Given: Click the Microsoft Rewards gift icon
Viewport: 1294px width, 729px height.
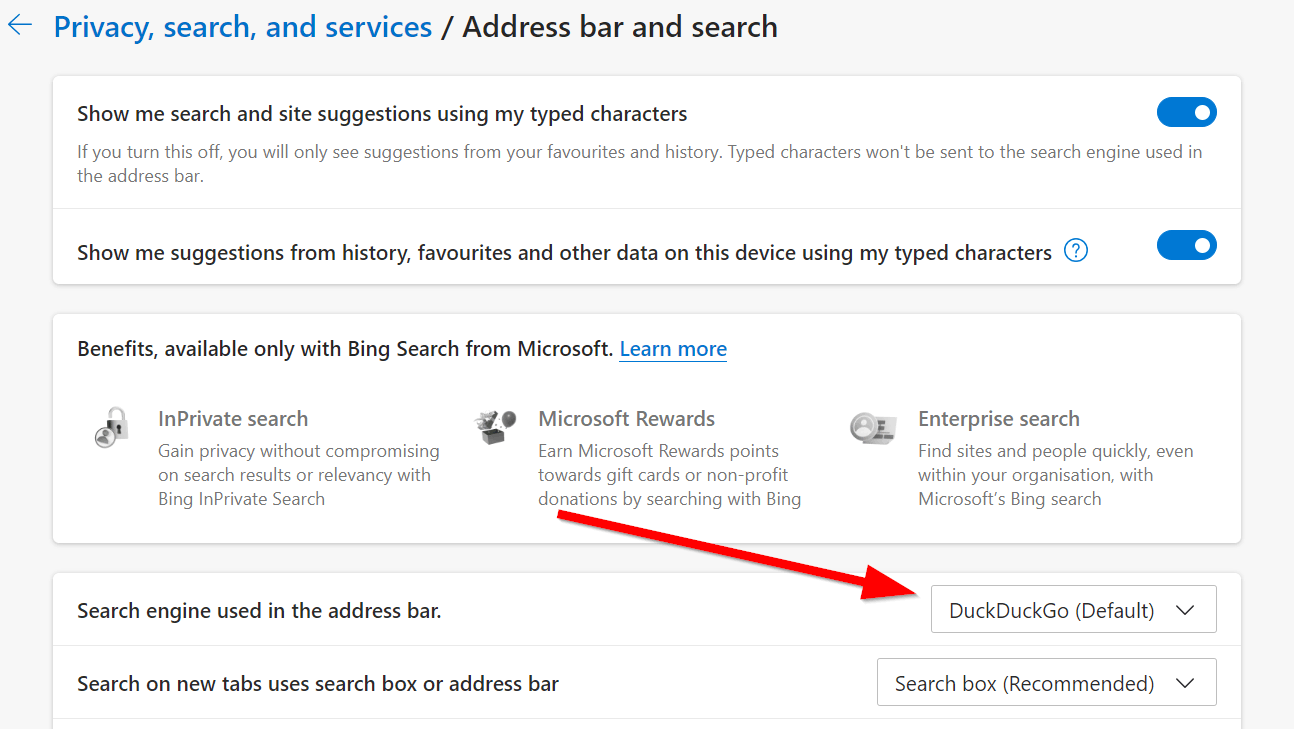Looking at the screenshot, I should coord(495,426).
